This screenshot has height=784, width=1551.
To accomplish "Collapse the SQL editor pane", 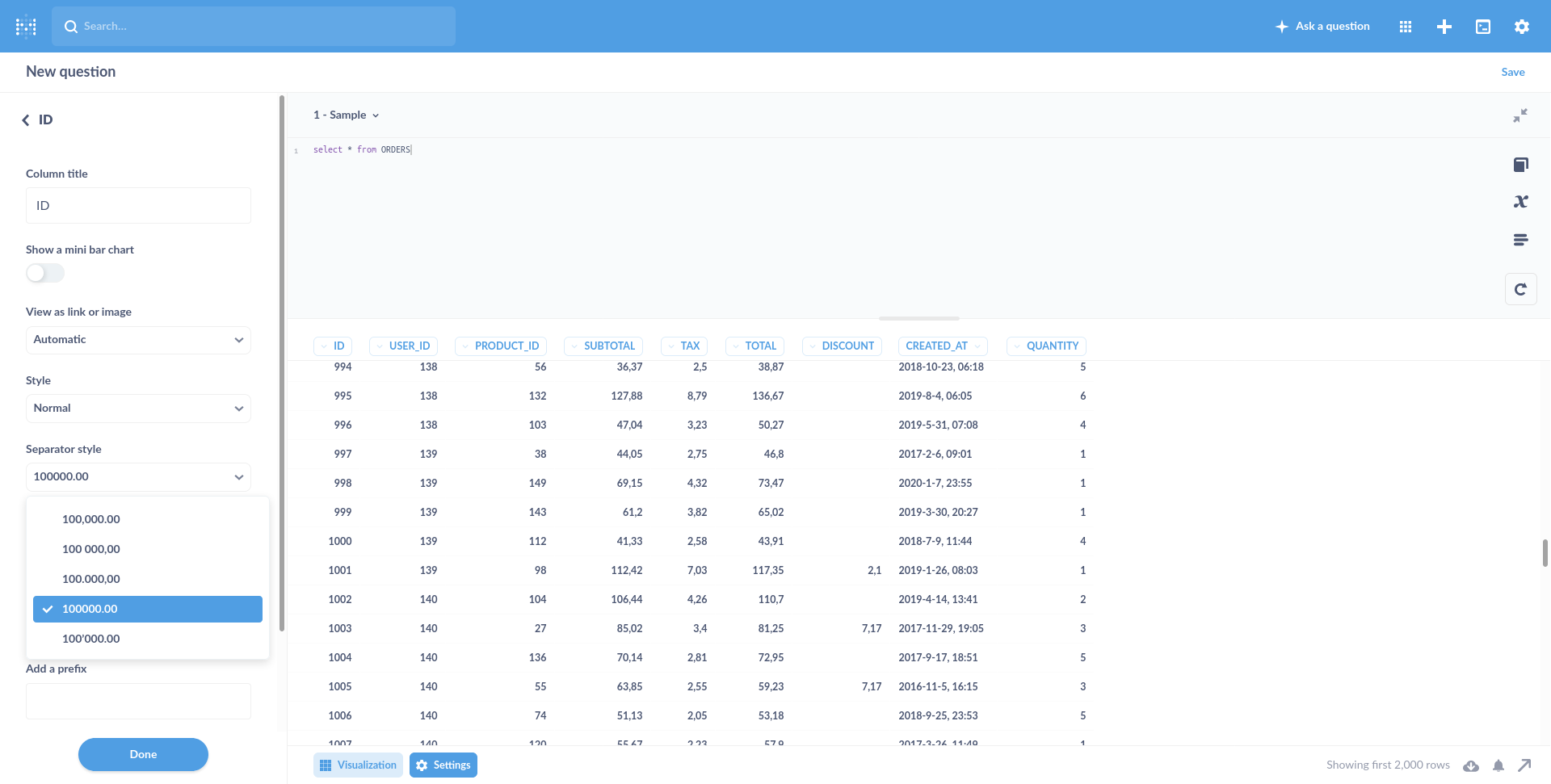I will [x=1521, y=115].
